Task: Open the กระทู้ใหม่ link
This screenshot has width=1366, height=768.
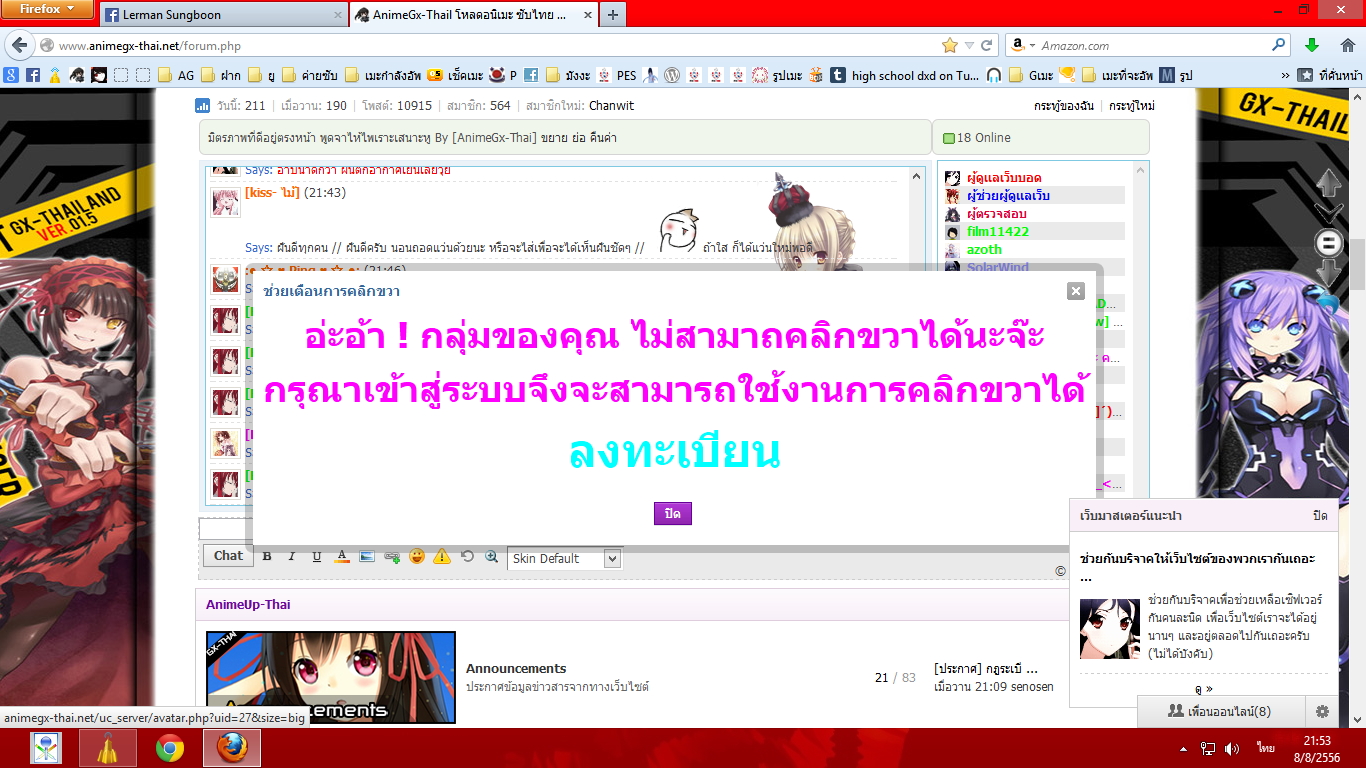Action: (1132, 106)
